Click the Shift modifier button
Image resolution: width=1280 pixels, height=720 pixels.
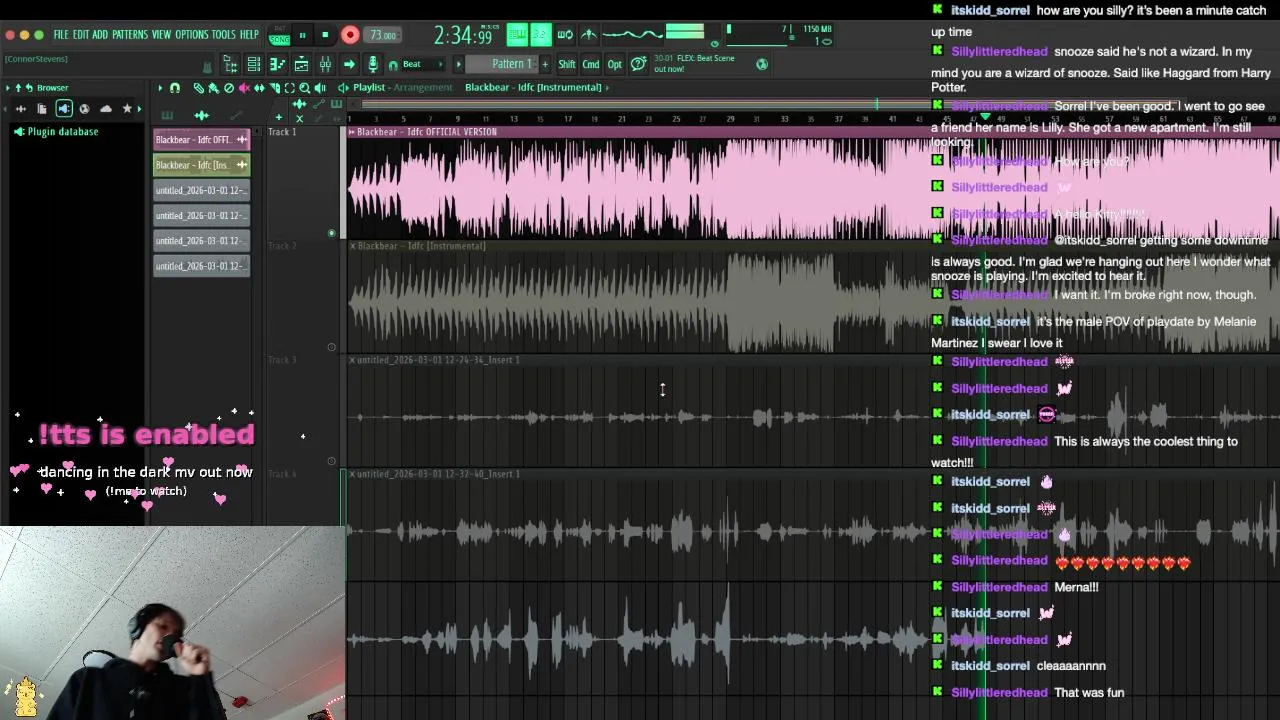[567, 64]
